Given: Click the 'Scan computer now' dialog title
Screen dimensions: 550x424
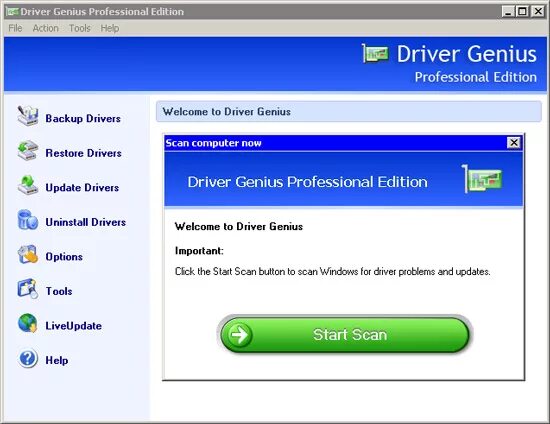Looking at the screenshot, I should coord(213,143).
